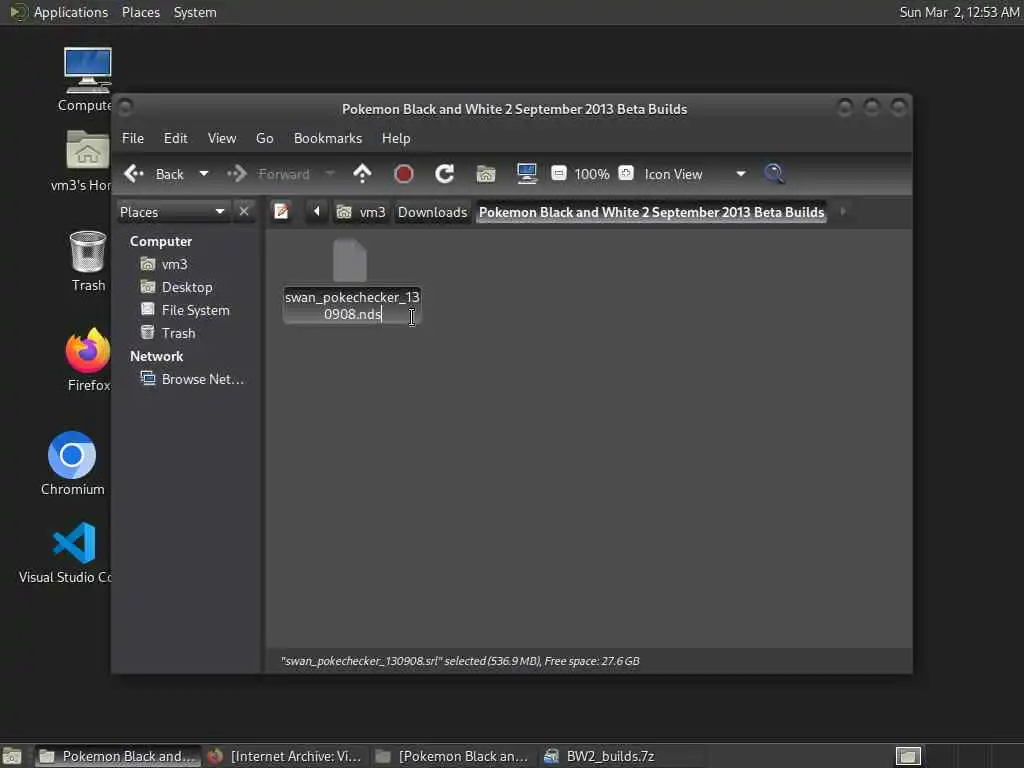Launch Firefox from the desktop
Image resolution: width=1024 pixels, height=768 pixels.
click(x=88, y=359)
